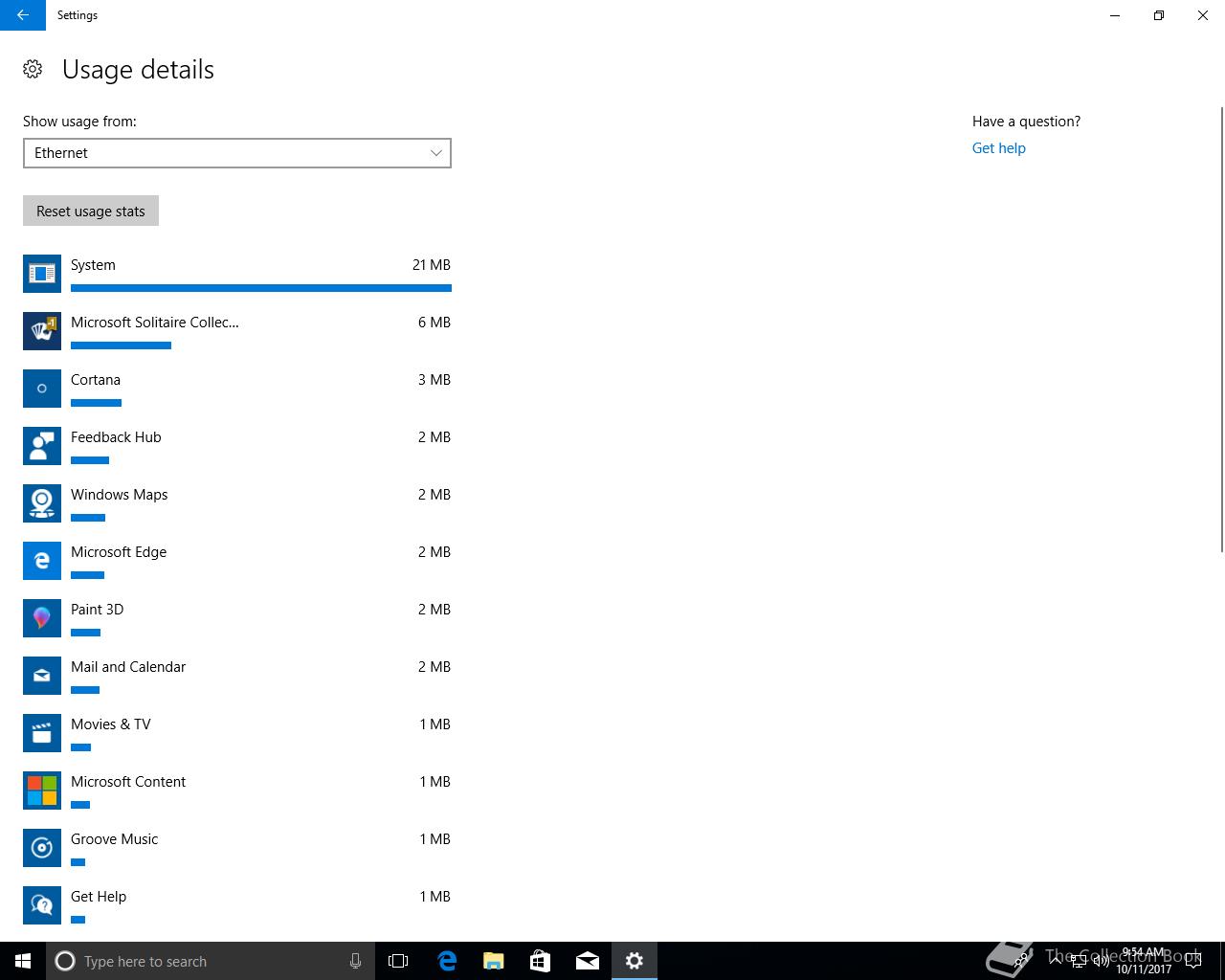Click the Microsoft Solitaire Collection icon

(x=42, y=331)
